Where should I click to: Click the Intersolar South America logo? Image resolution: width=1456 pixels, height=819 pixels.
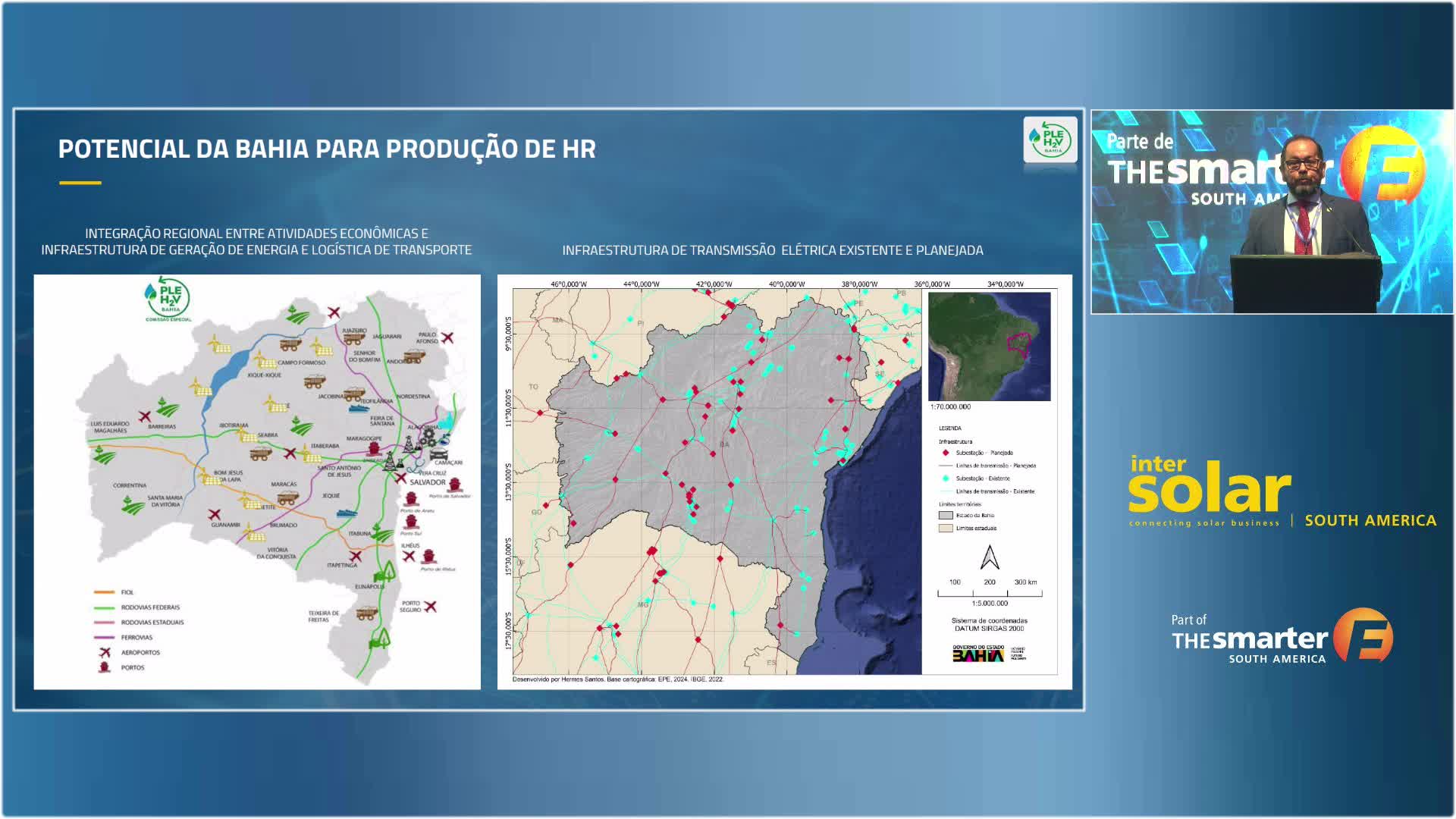1282,491
